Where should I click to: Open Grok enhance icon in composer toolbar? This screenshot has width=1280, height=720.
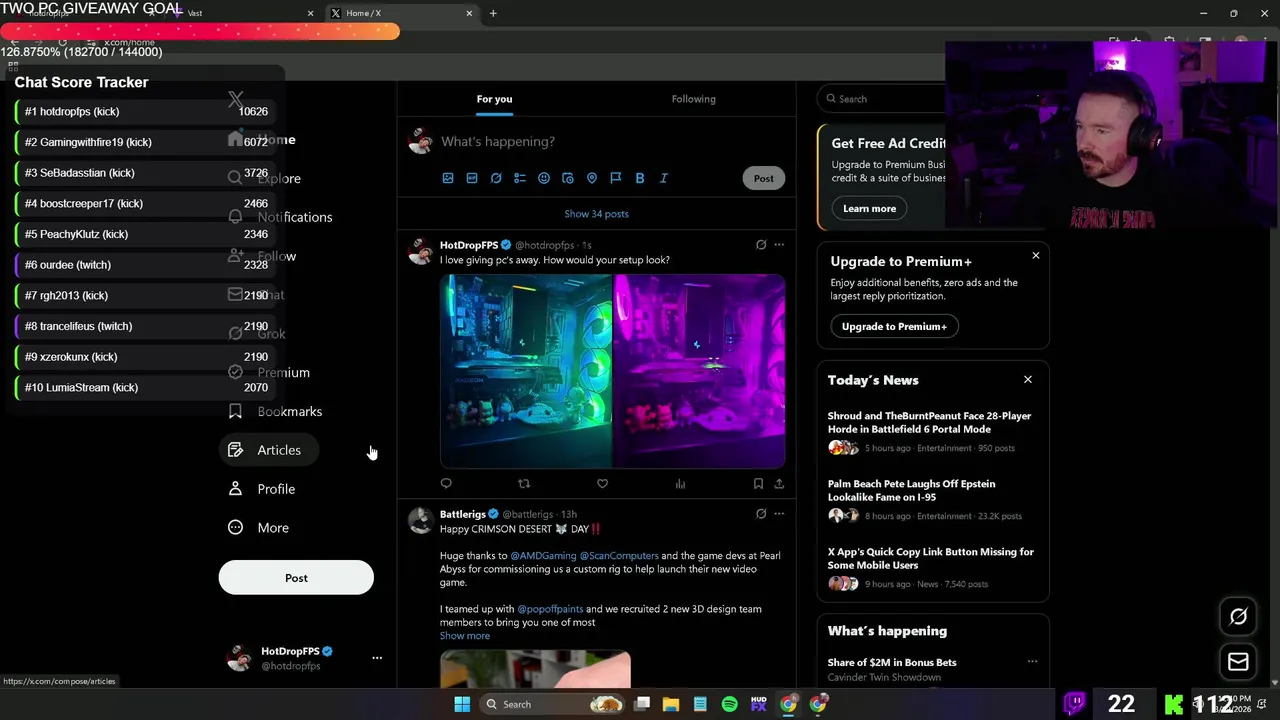point(496,178)
